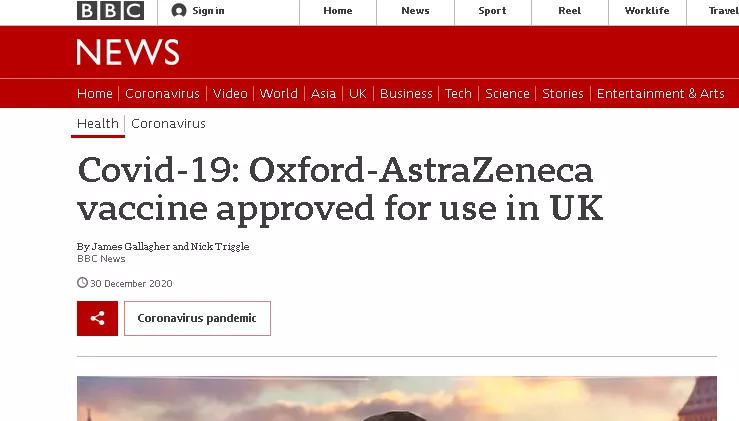Click the Coronavirus pandemic topic button
The width and height of the screenshot is (739, 421).
[197, 318]
